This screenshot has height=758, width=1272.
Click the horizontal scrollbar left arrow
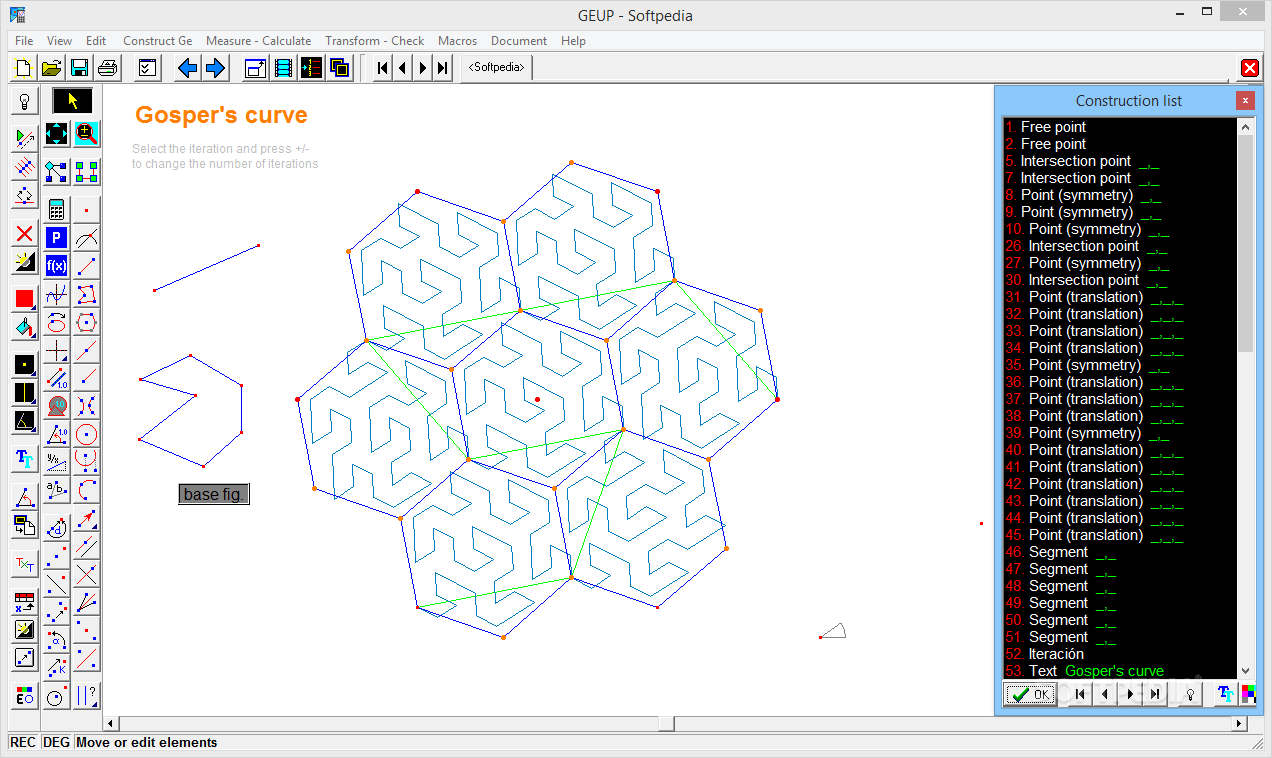click(x=112, y=724)
